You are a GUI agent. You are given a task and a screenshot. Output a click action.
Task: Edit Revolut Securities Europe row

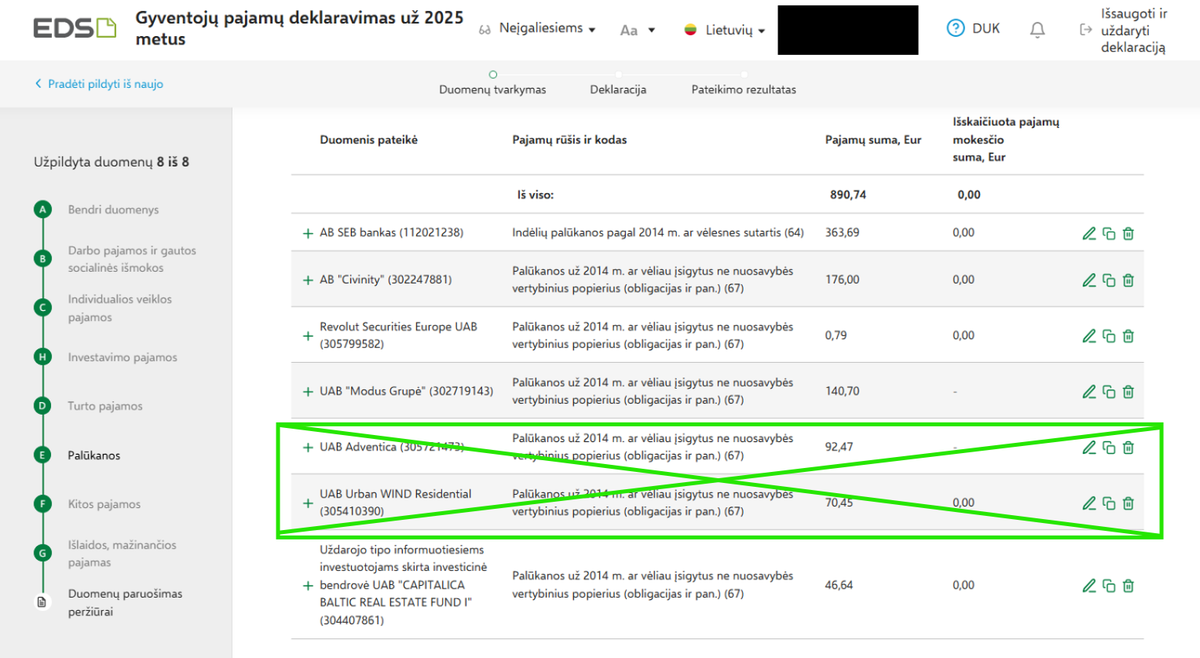click(1089, 336)
